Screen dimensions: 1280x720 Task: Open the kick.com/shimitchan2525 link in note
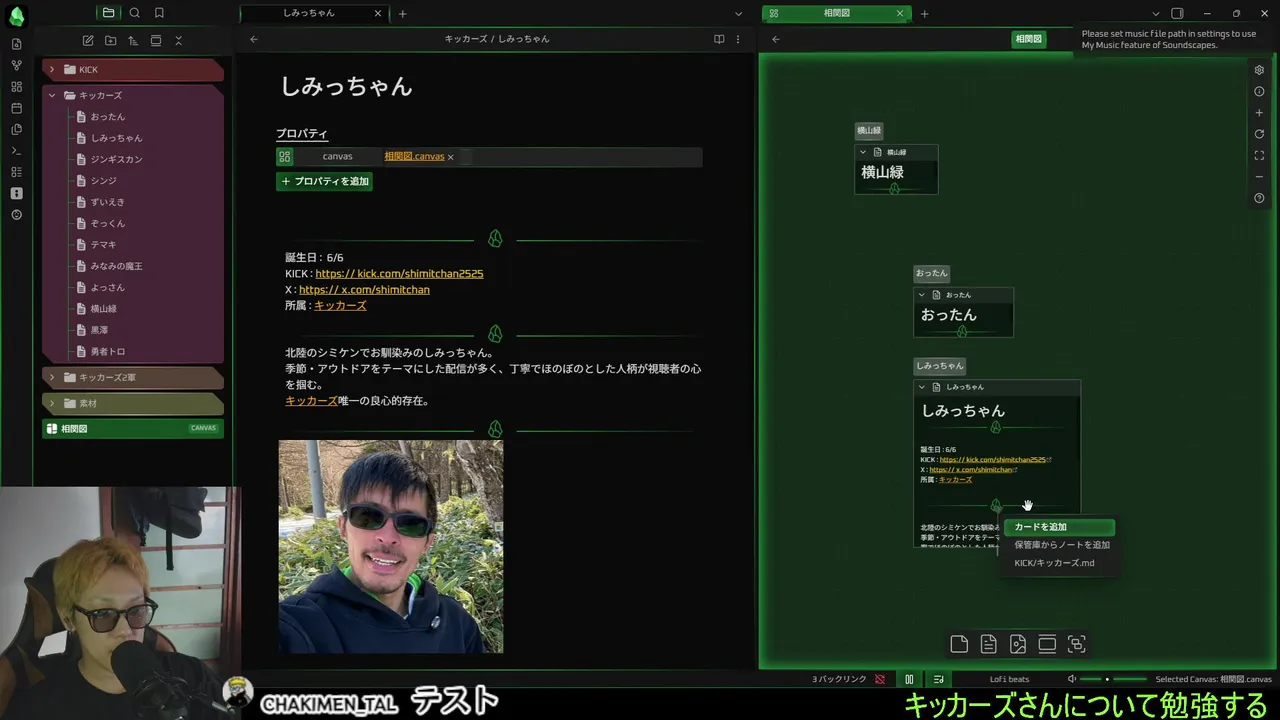399,273
